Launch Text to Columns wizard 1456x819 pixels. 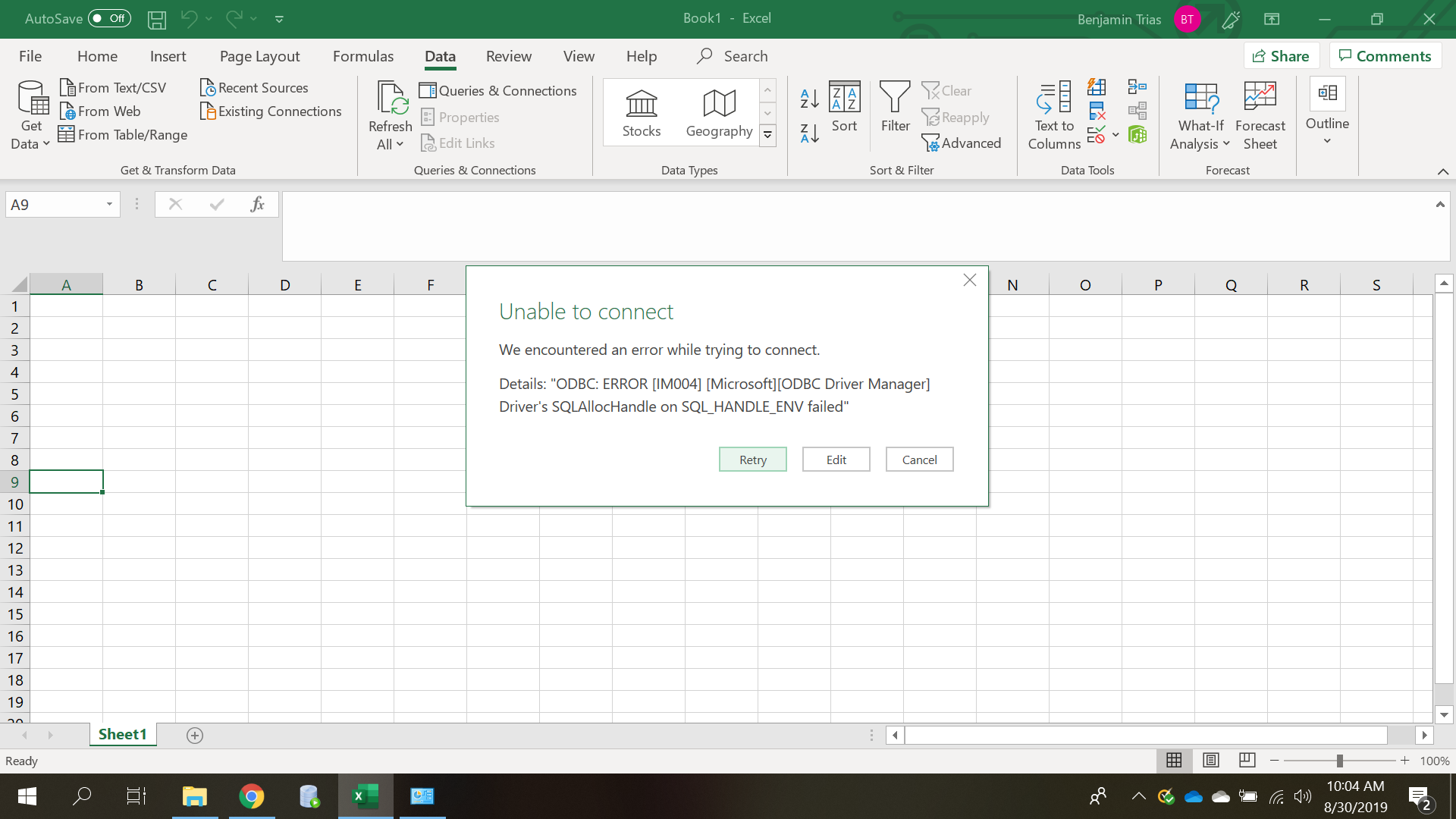1054,116
